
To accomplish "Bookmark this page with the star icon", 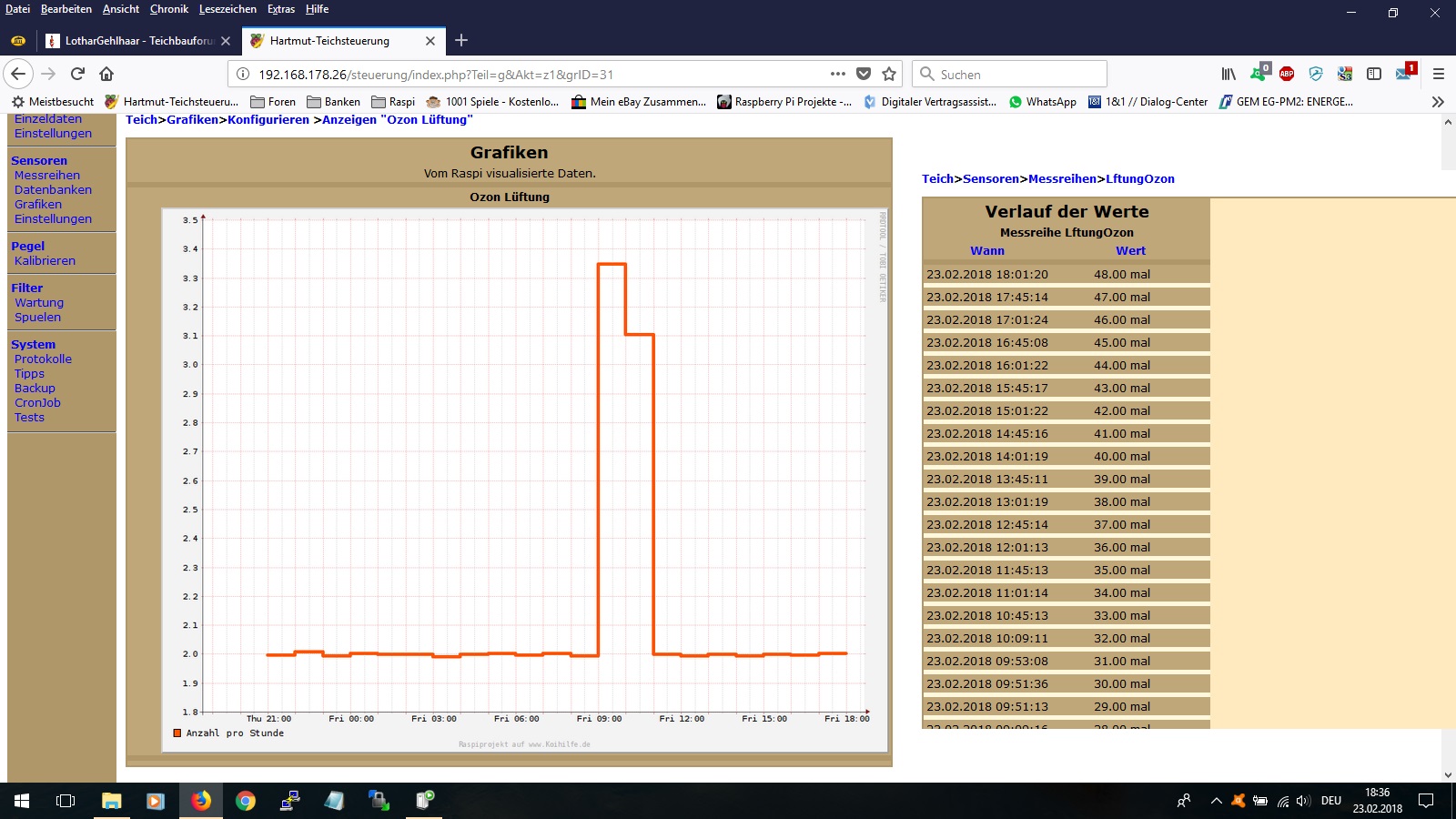I will pyautogui.click(x=889, y=74).
